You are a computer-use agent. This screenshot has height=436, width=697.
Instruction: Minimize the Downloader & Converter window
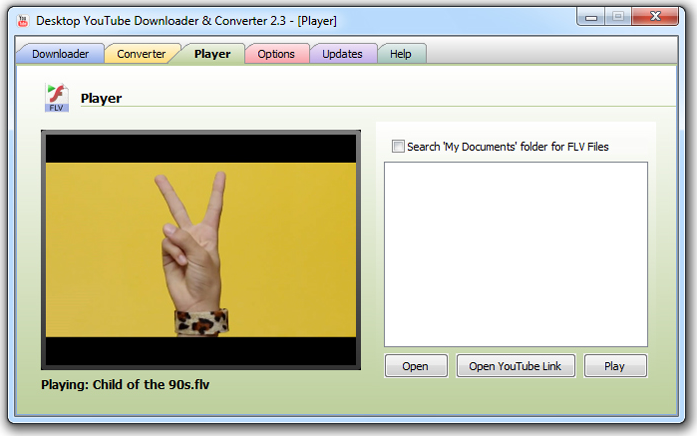[591, 16]
